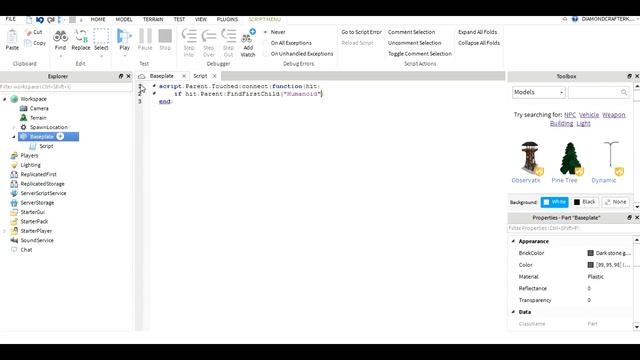Select the On Unhandled Exceptions option
Viewport: 640px width, 360px height.
[x=298, y=54]
